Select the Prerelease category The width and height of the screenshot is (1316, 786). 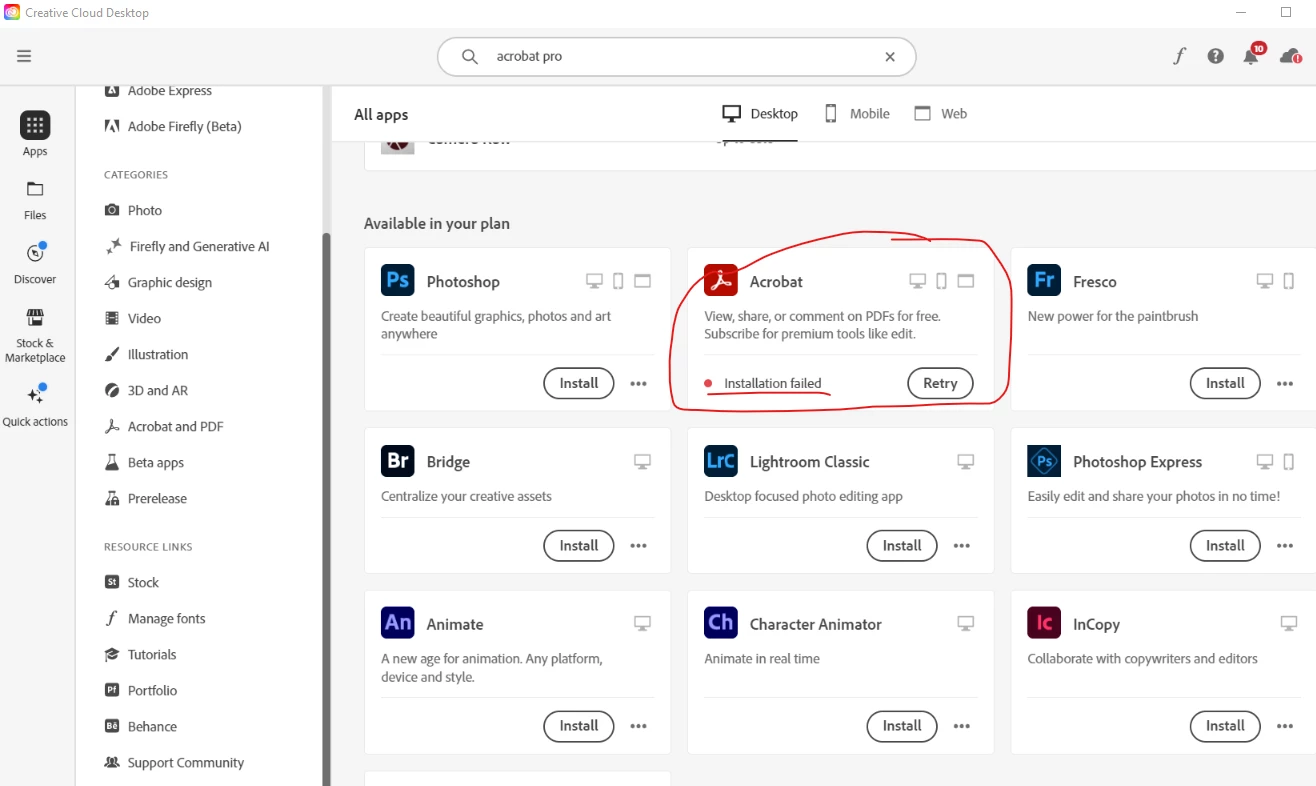coord(146,498)
